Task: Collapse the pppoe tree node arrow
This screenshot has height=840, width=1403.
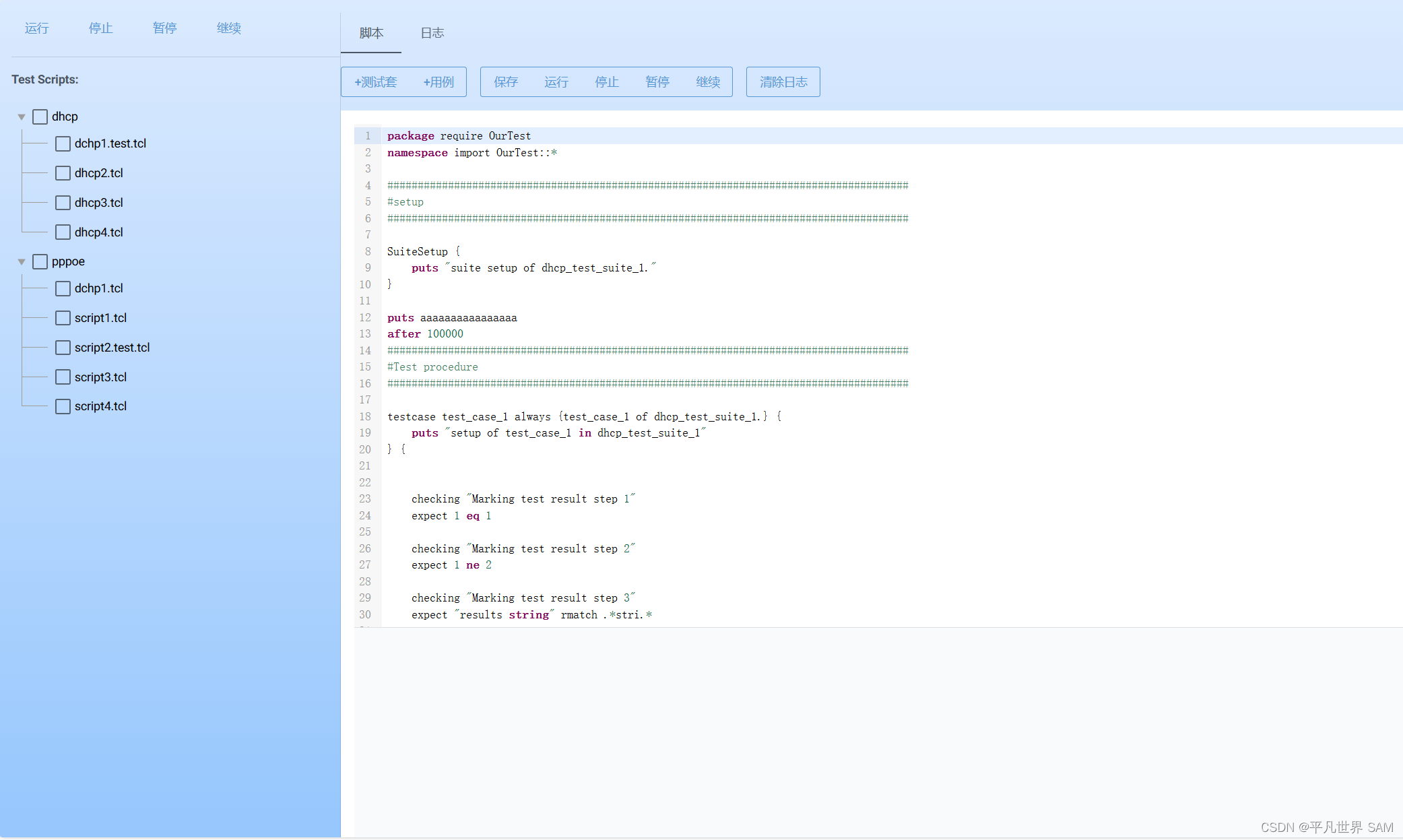Action: (x=22, y=262)
